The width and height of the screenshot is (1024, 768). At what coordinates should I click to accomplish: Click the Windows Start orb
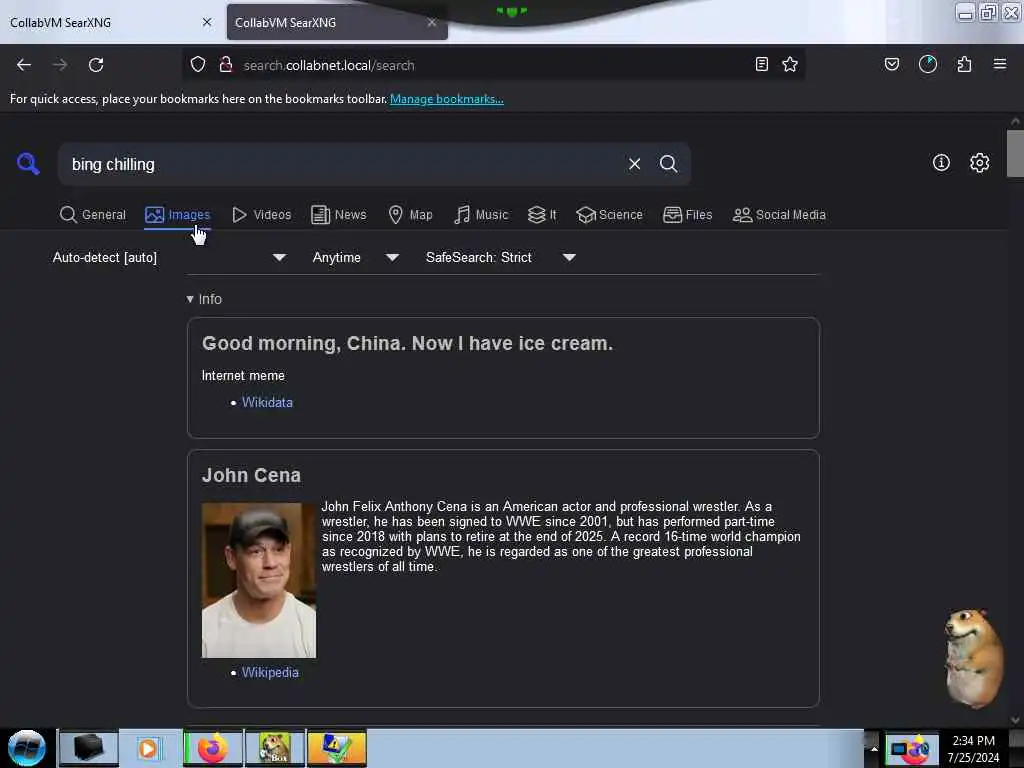(27, 748)
